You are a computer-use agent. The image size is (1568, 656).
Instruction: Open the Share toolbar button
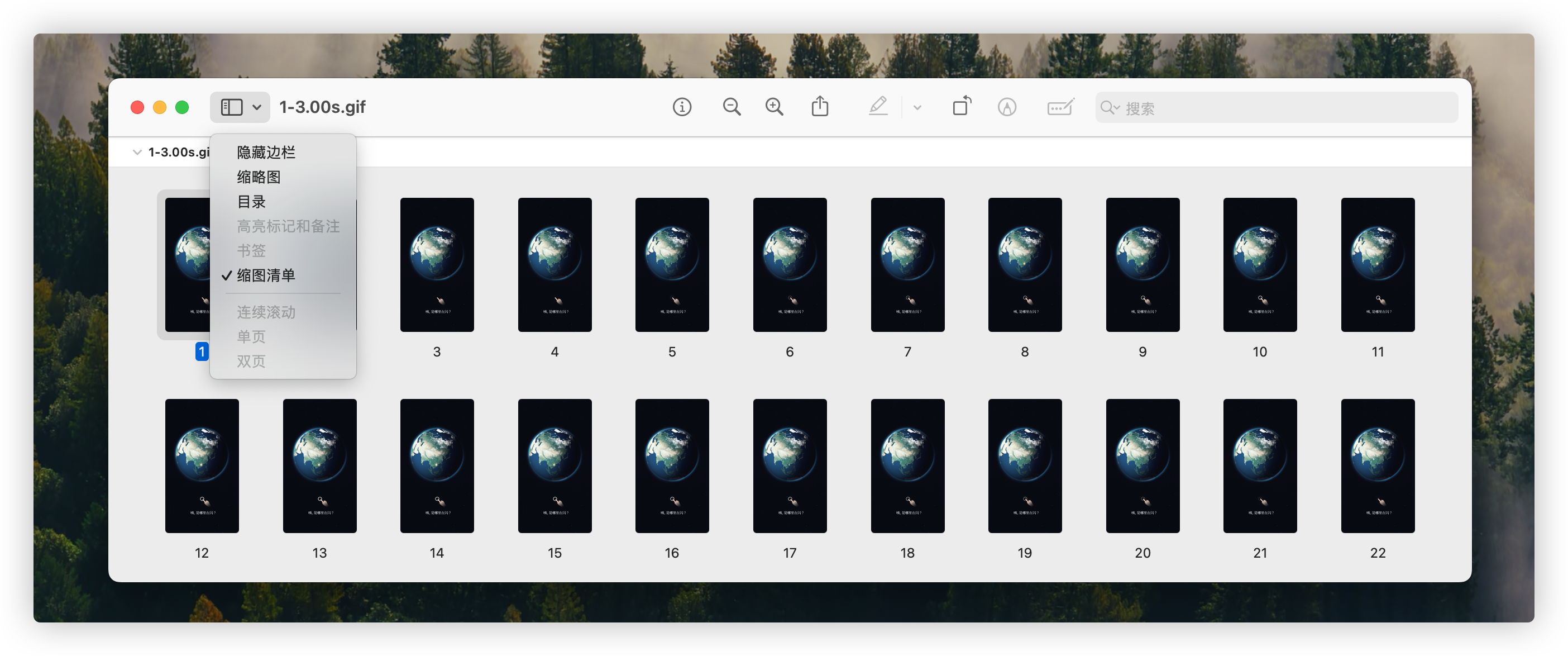click(820, 107)
